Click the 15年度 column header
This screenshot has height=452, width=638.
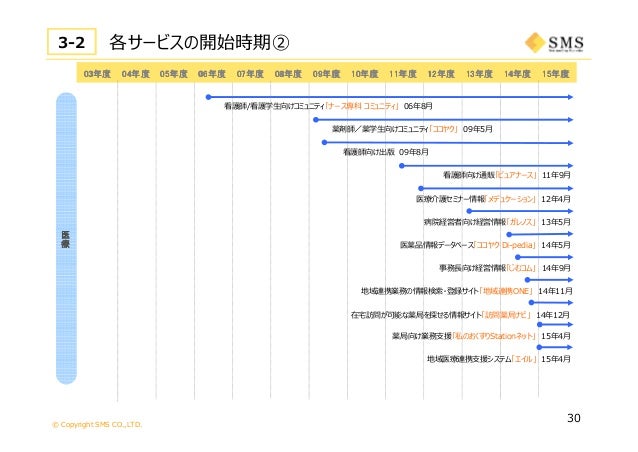(x=555, y=74)
